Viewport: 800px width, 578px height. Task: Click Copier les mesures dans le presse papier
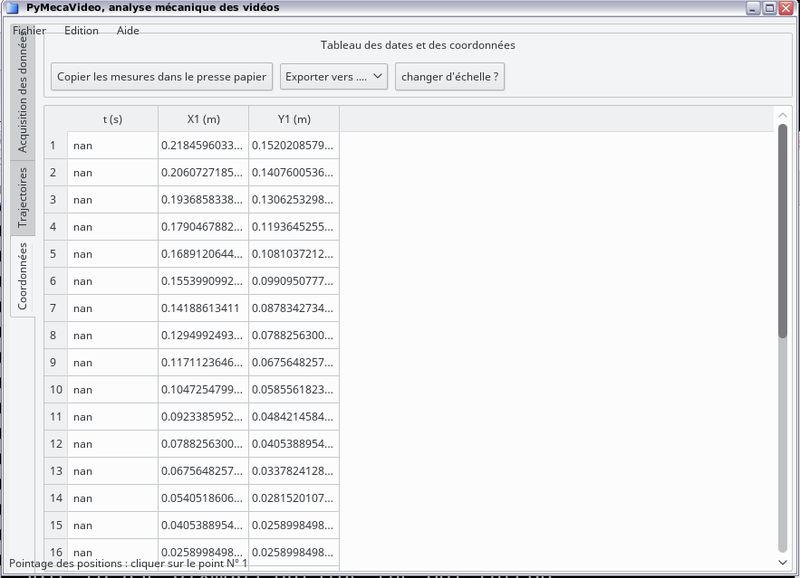(162, 77)
